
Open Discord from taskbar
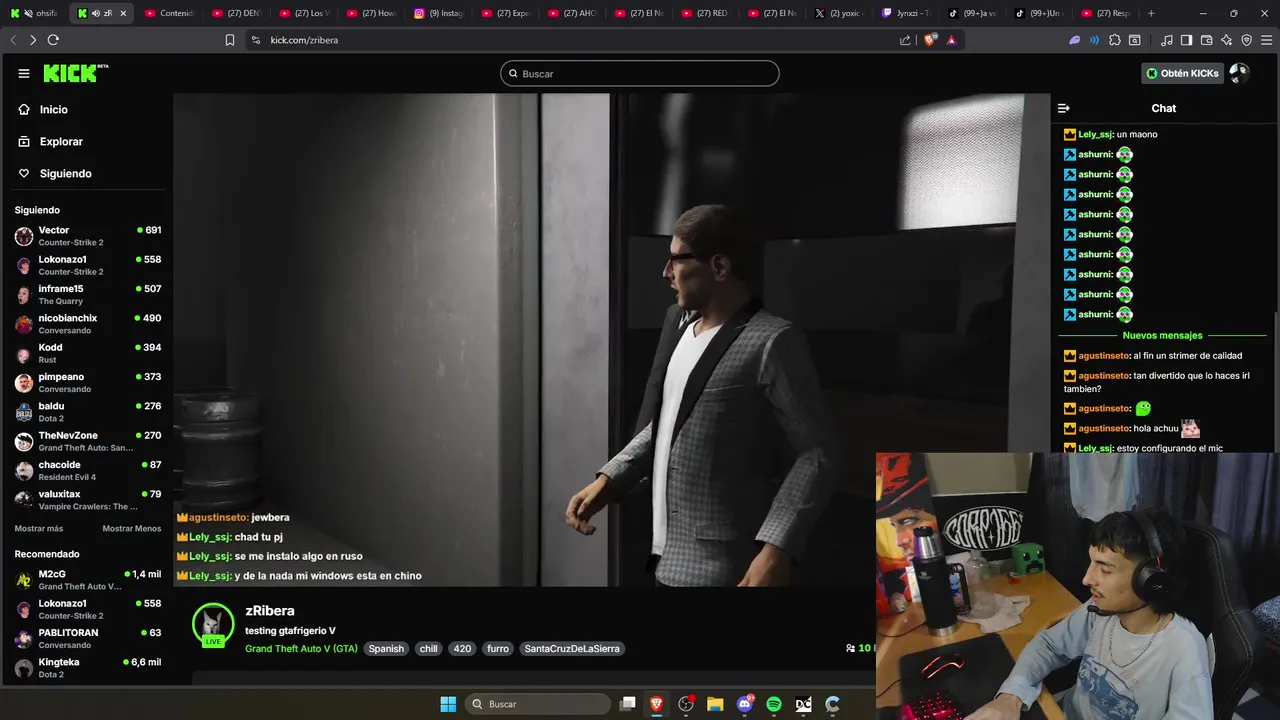745,704
